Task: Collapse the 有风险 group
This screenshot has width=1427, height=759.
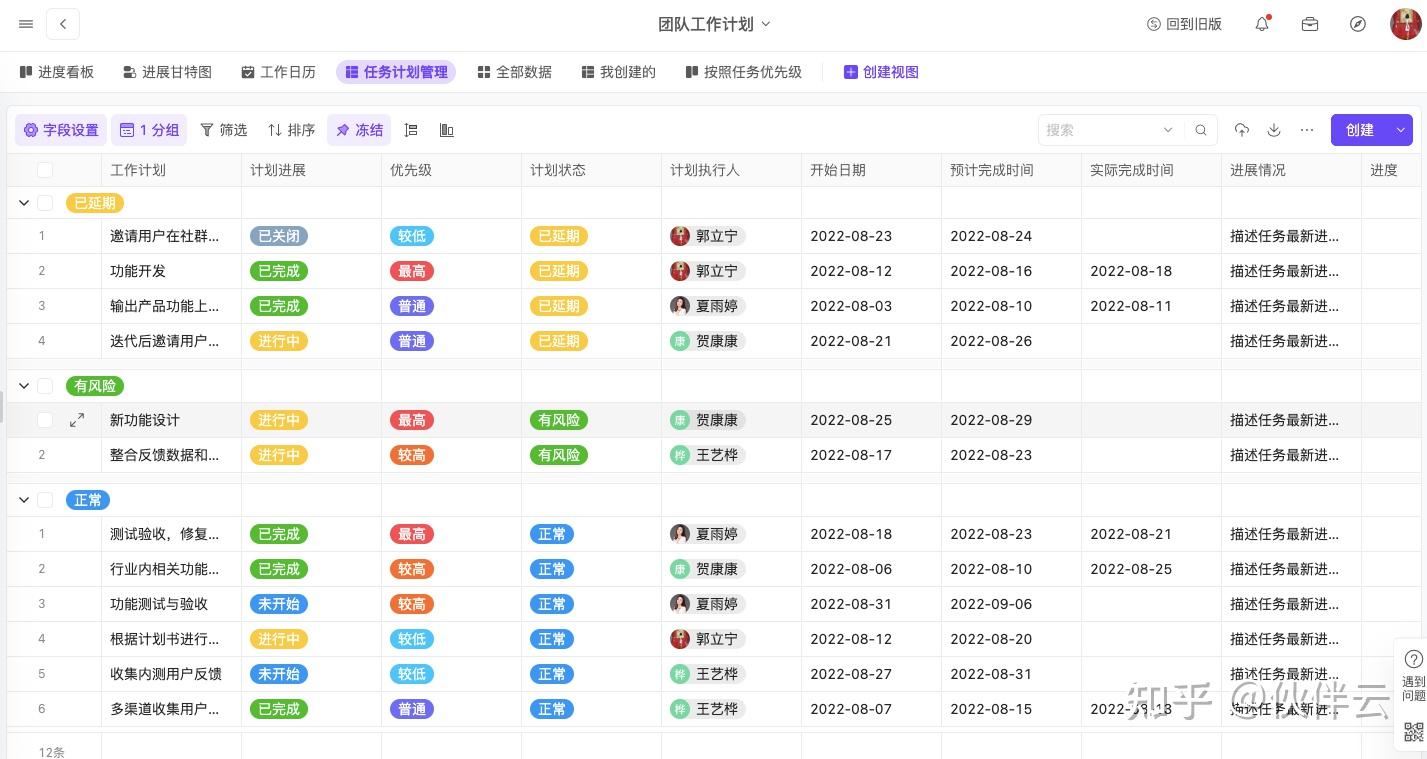Action: click(x=24, y=386)
